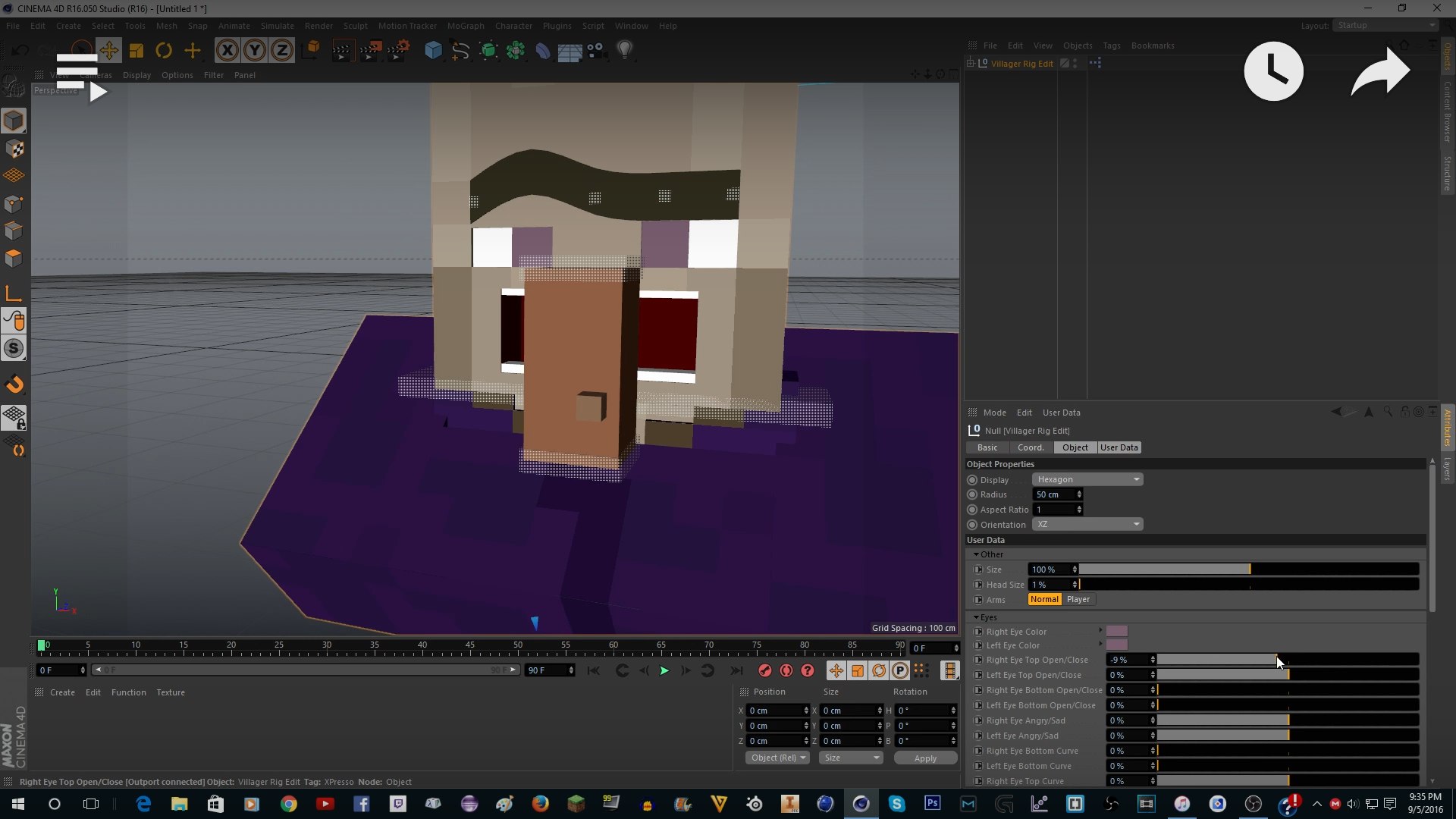
Task: Open the Display shape dropdown (Hexagon)
Action: 1087,479
